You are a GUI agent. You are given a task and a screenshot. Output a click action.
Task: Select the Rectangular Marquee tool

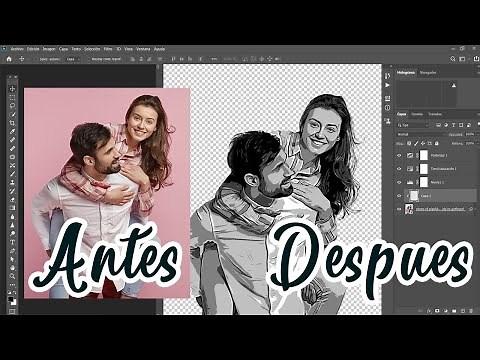point(12,97)
